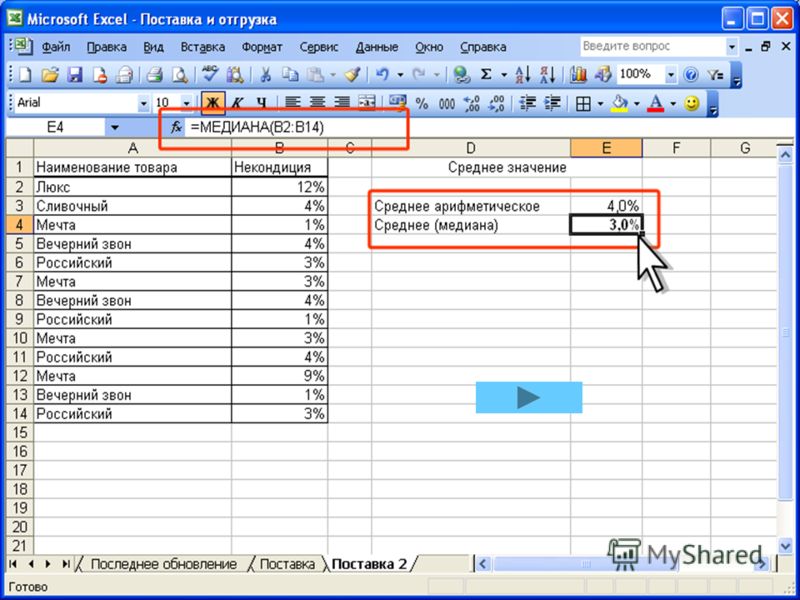Insert hyperlink with globe icon
800x600 pixels.
(x=461, y=75)
